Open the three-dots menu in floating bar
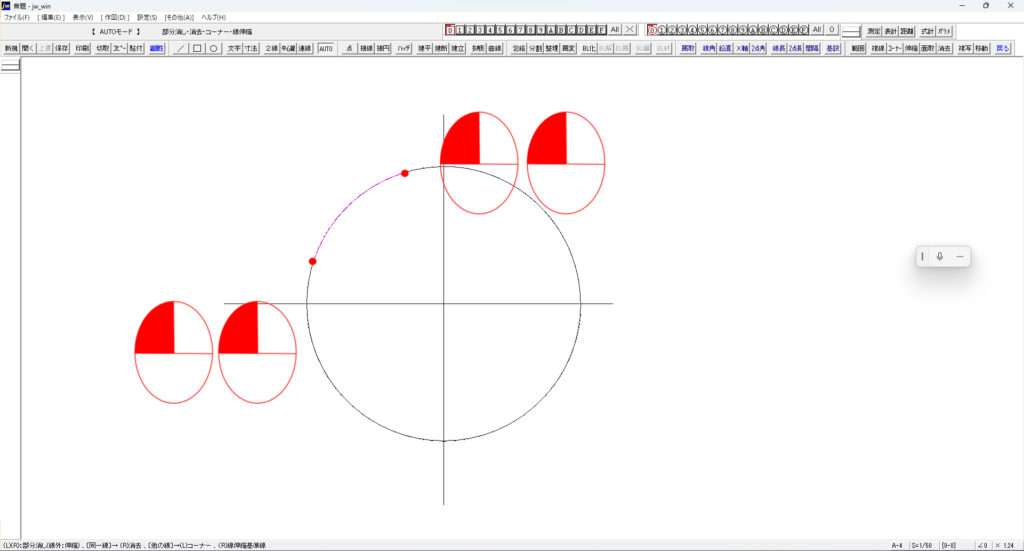 959,257
